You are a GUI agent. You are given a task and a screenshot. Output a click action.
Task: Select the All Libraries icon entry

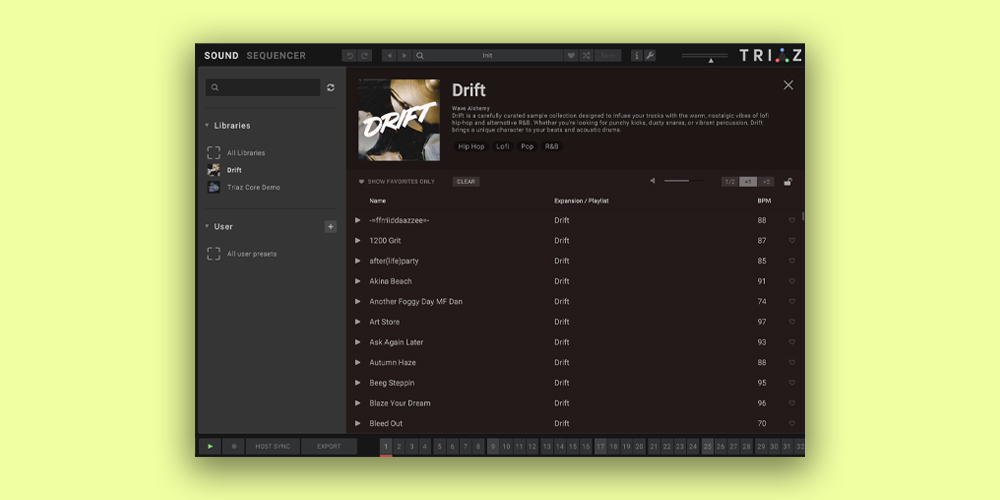pyautogui.click(x=214, y=152)
